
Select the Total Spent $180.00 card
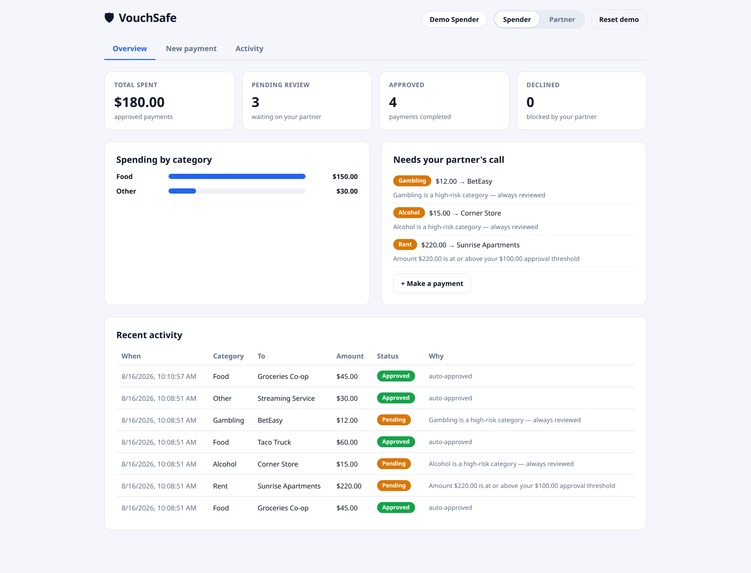pos(169,101)
